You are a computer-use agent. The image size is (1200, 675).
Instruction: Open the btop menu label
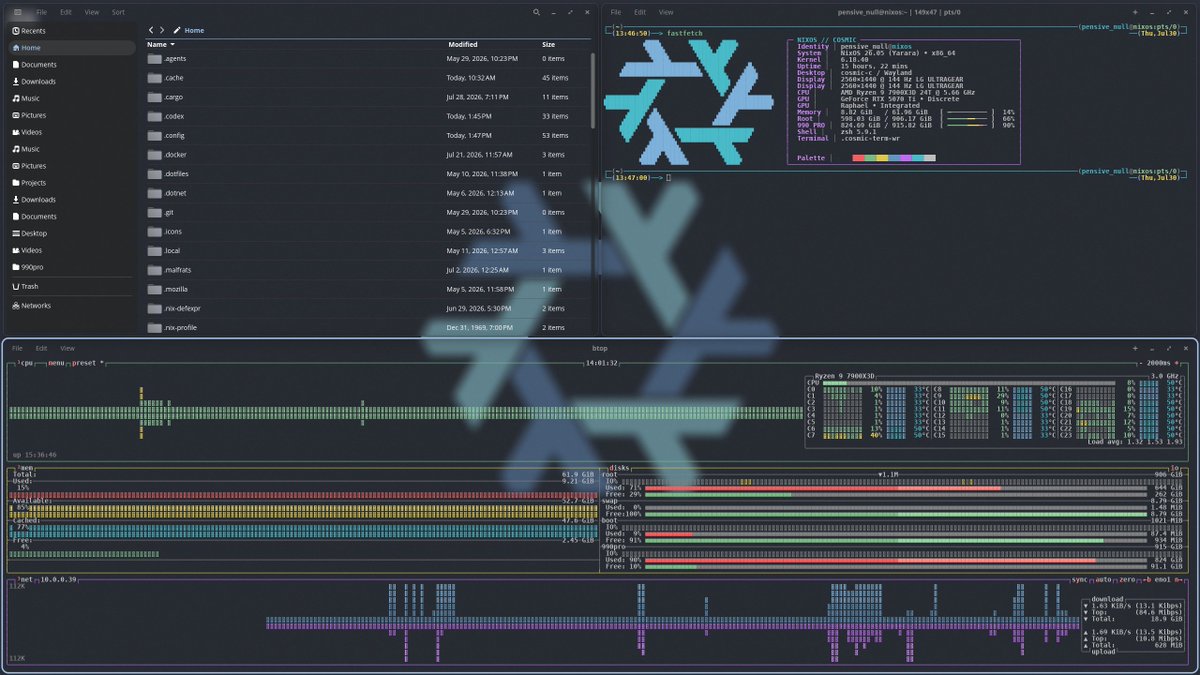56,363
